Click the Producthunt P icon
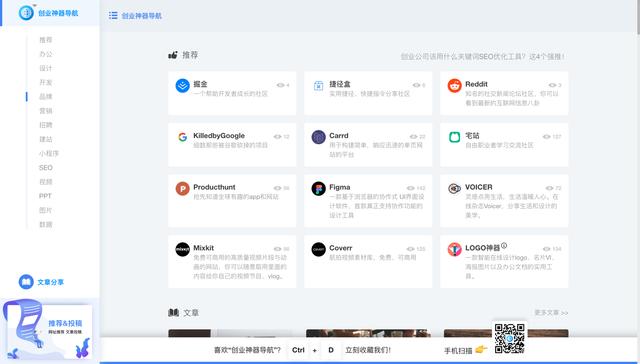Image resolution: width=640 pixels, height=364 pixels. pos(182,189)
